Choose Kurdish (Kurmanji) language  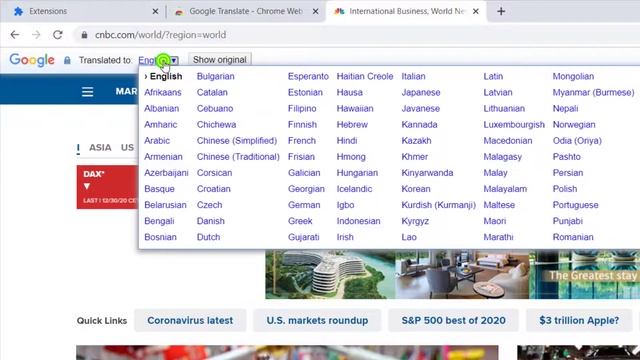[x=438, y=205]
